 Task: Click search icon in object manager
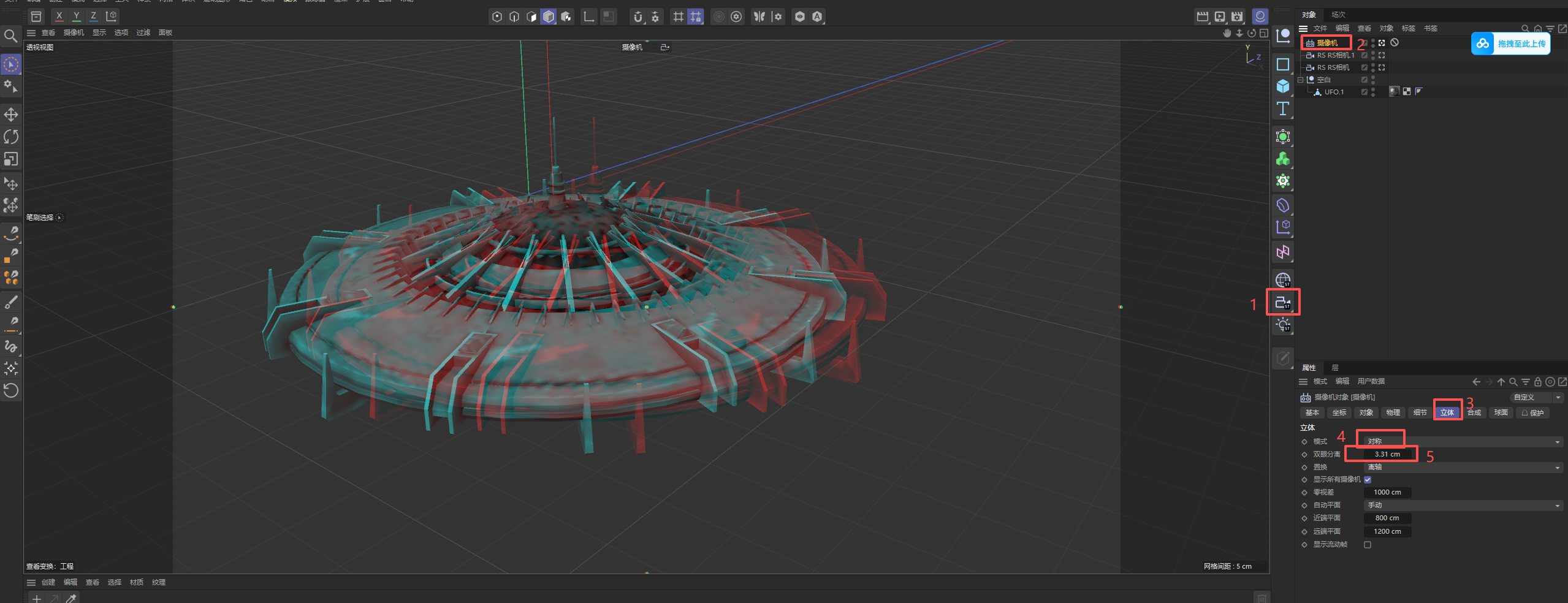[x=1525, y=28]
